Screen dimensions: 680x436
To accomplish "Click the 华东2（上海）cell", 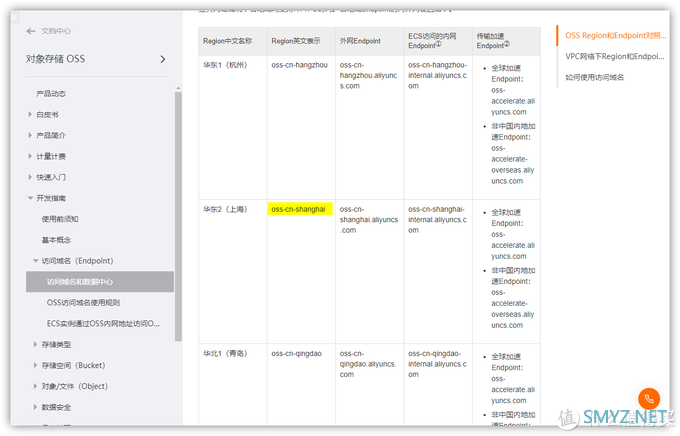I will click(225, 210).
